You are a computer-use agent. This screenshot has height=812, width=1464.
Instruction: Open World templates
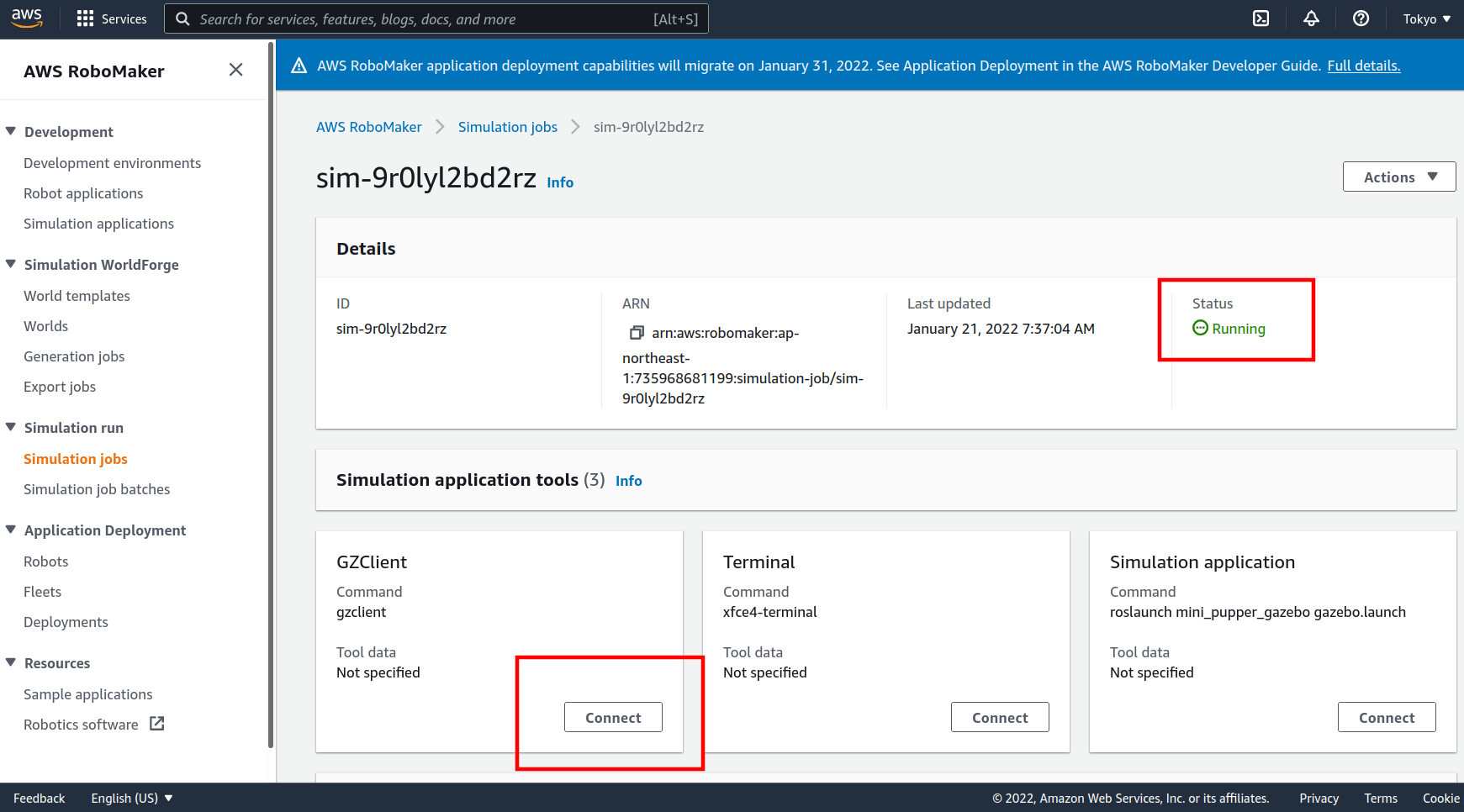coord(77,296)
